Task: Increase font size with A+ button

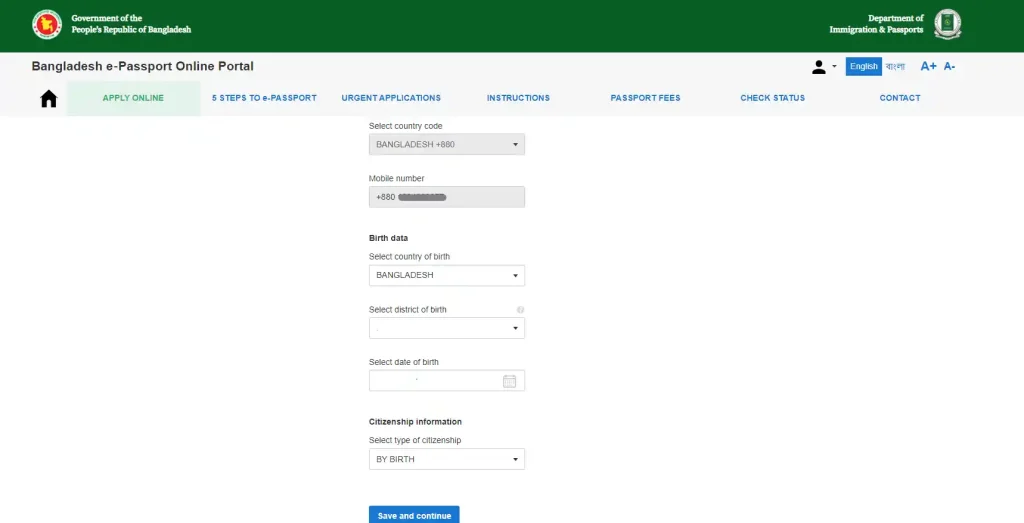Action: [x=928, y=66]
